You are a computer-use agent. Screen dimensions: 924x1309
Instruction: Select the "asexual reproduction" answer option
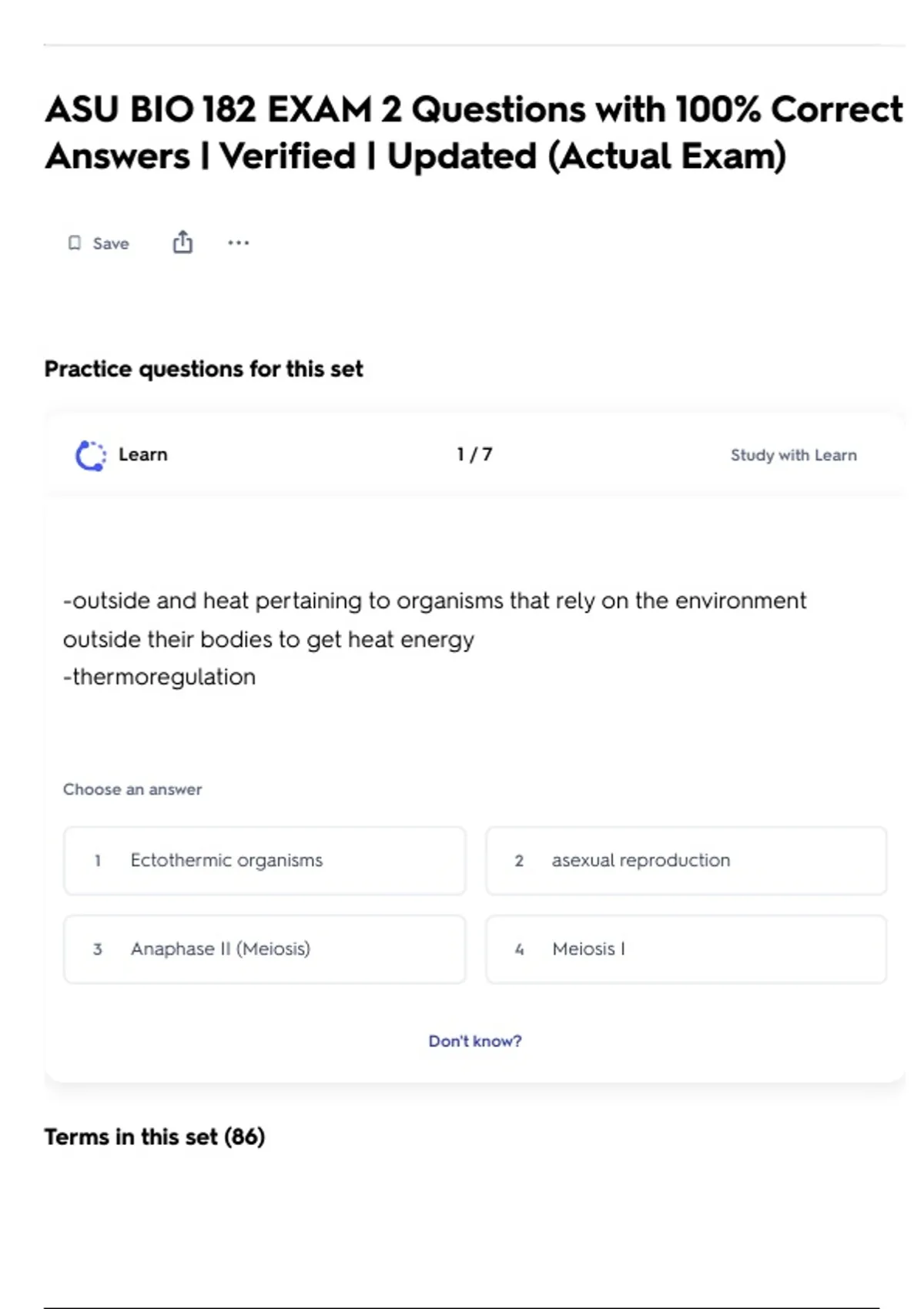point(641,861)
